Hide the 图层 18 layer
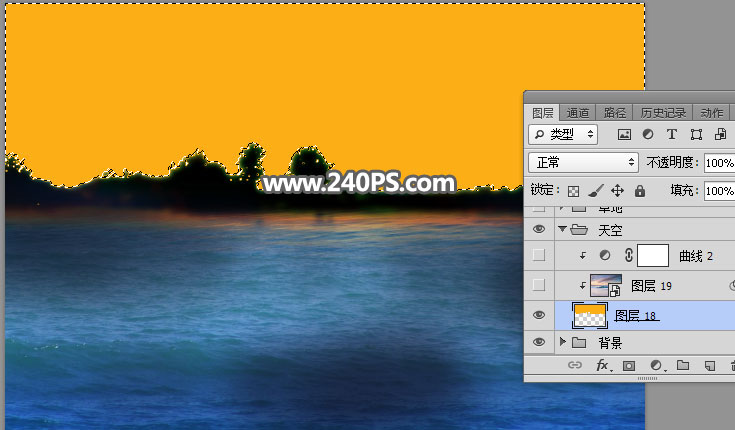 (x=539, y=315)
